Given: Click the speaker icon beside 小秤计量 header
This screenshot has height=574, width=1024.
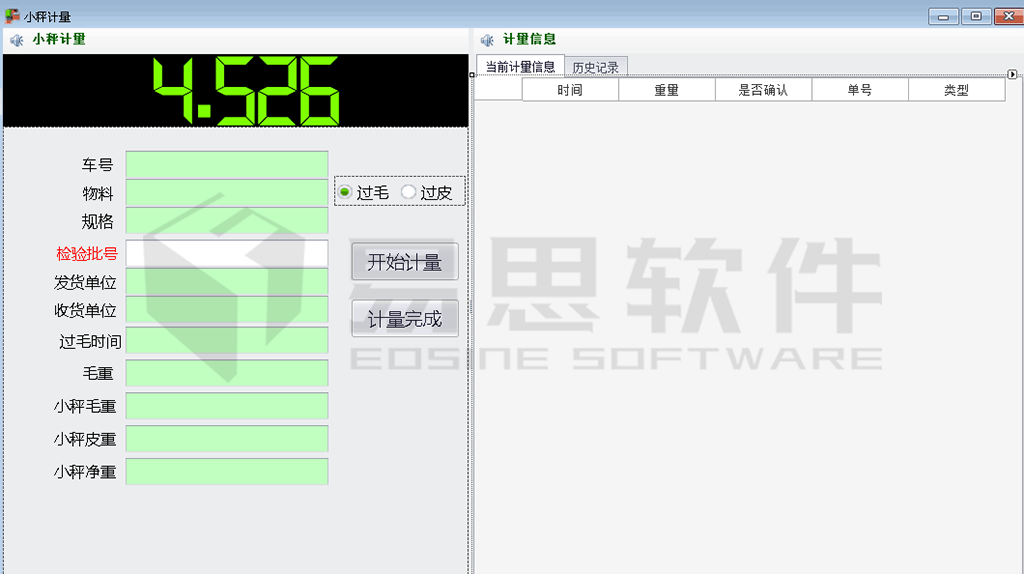Looking at the screenshot, I should point(16,40).
